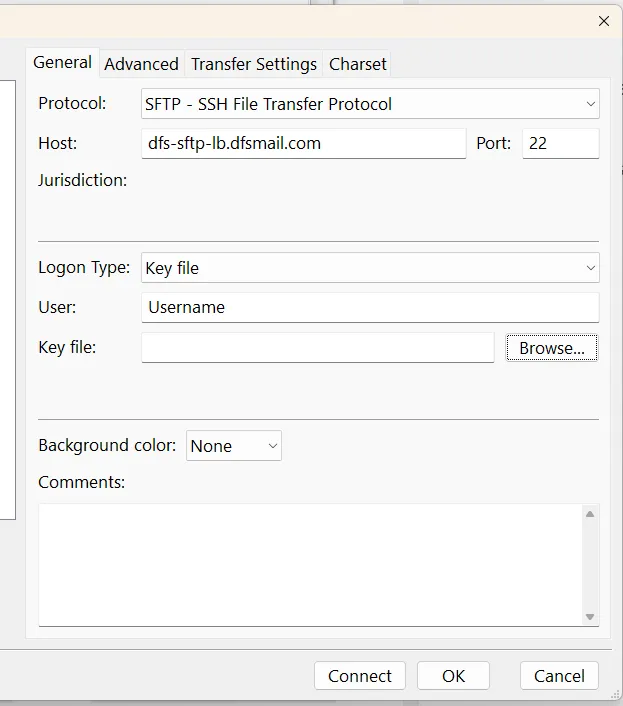This screenshot has width=623, height=706.
Task: Click the resize grip at dialog corner
Action: [615, 695]
